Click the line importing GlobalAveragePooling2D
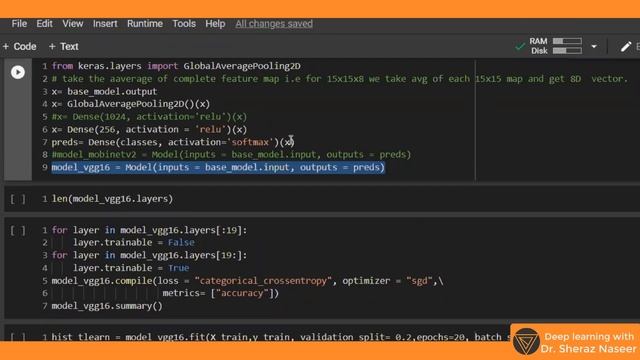 [x=176, y=66]
